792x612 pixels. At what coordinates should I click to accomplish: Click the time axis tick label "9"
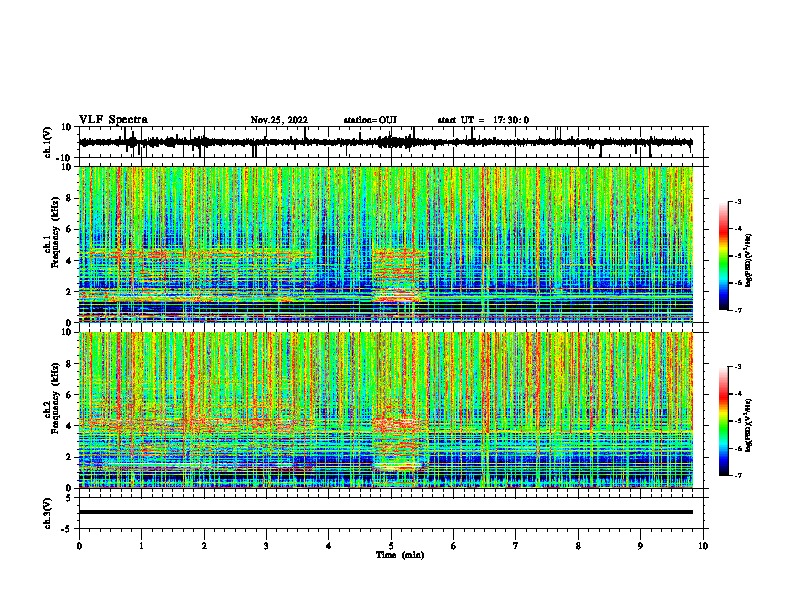coord(640,546)
